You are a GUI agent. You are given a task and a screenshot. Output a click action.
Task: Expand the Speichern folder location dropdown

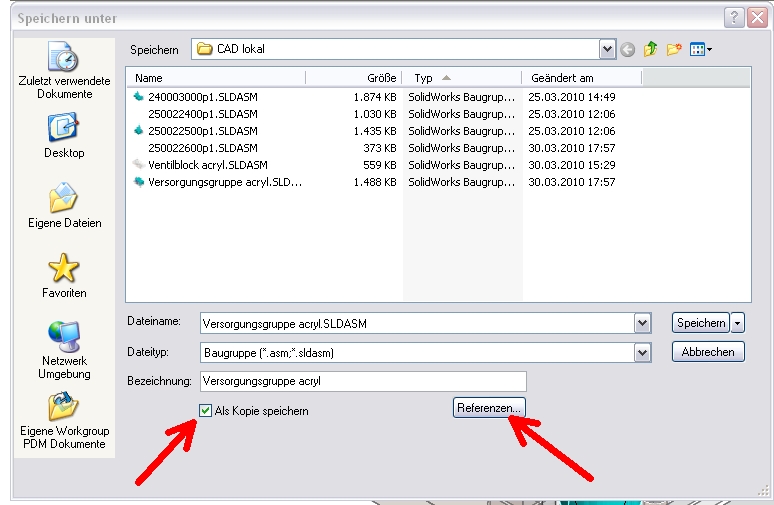pyautogui.click(x=608, y=49)
